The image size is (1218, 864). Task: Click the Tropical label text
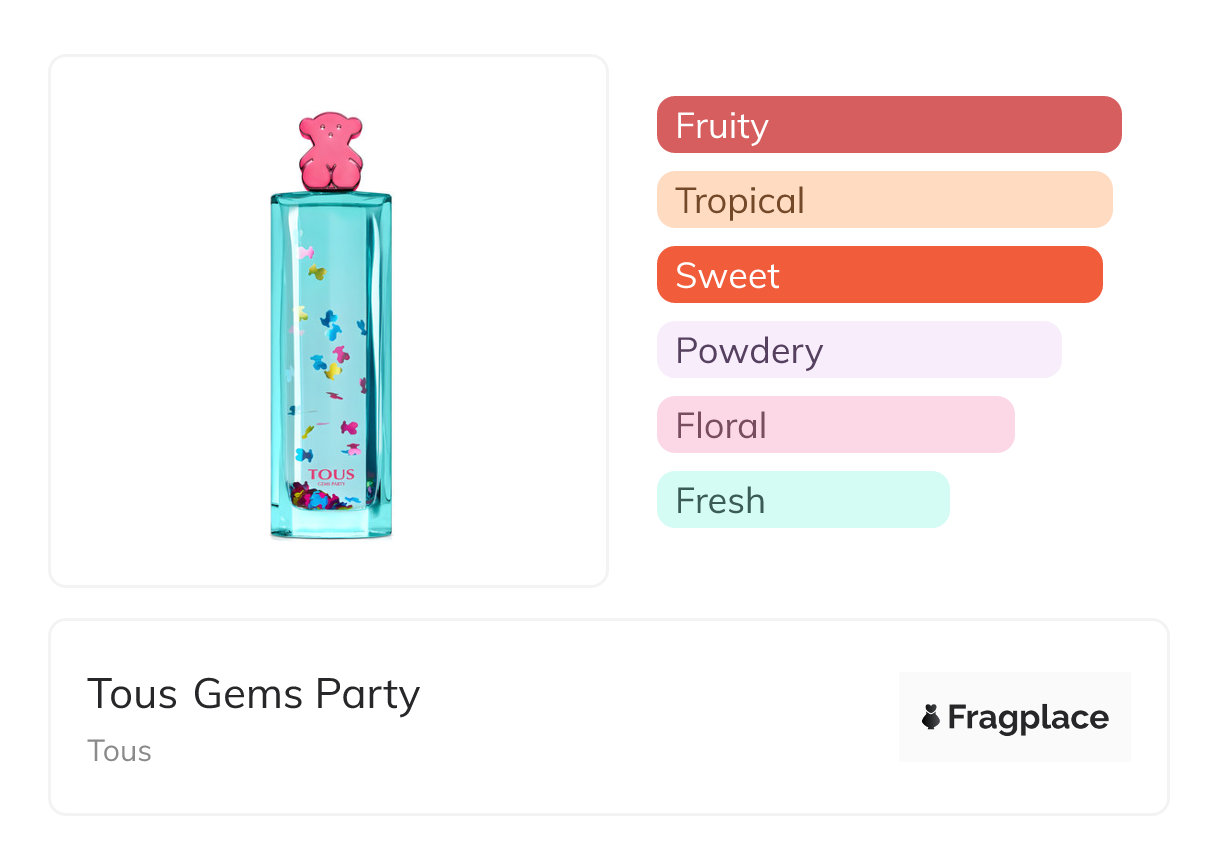coord(740,201)
